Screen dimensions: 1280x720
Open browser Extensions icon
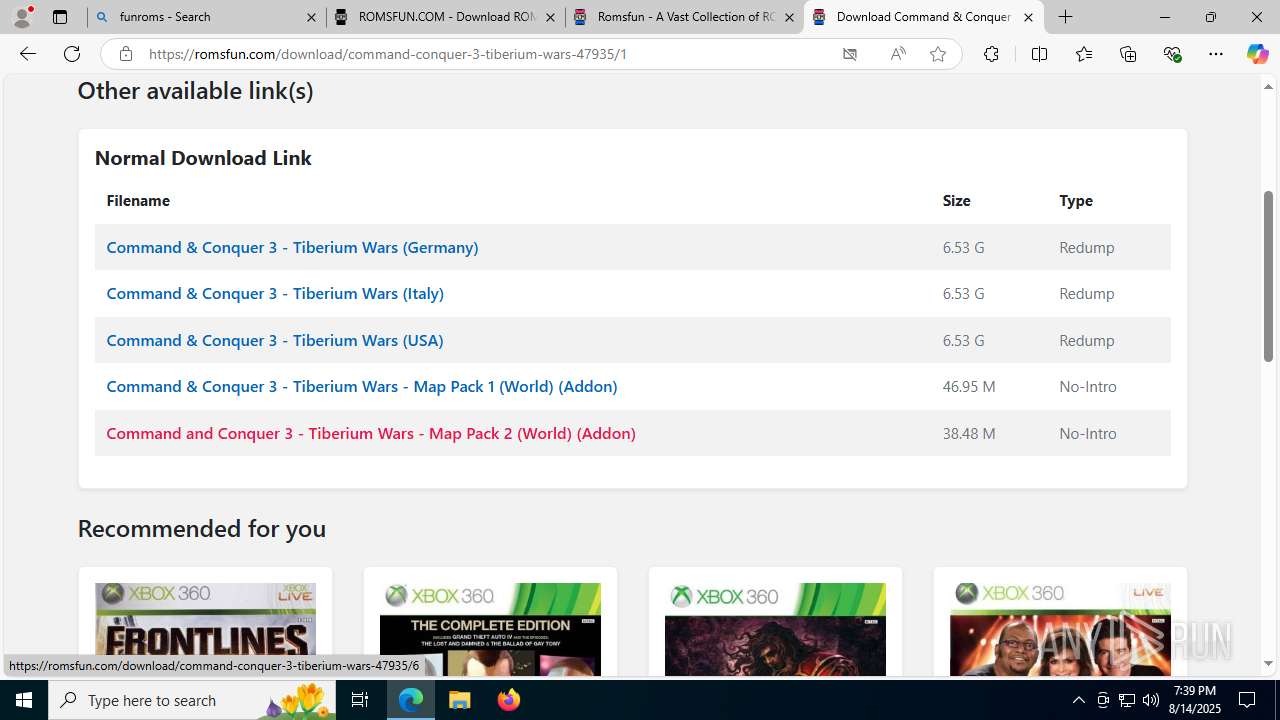(991, 54)
